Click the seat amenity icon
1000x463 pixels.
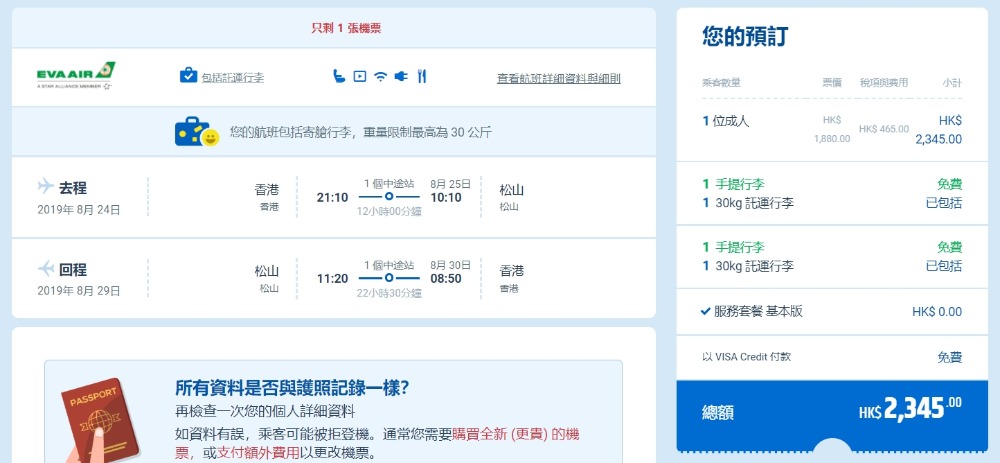(x=339, y=77)
